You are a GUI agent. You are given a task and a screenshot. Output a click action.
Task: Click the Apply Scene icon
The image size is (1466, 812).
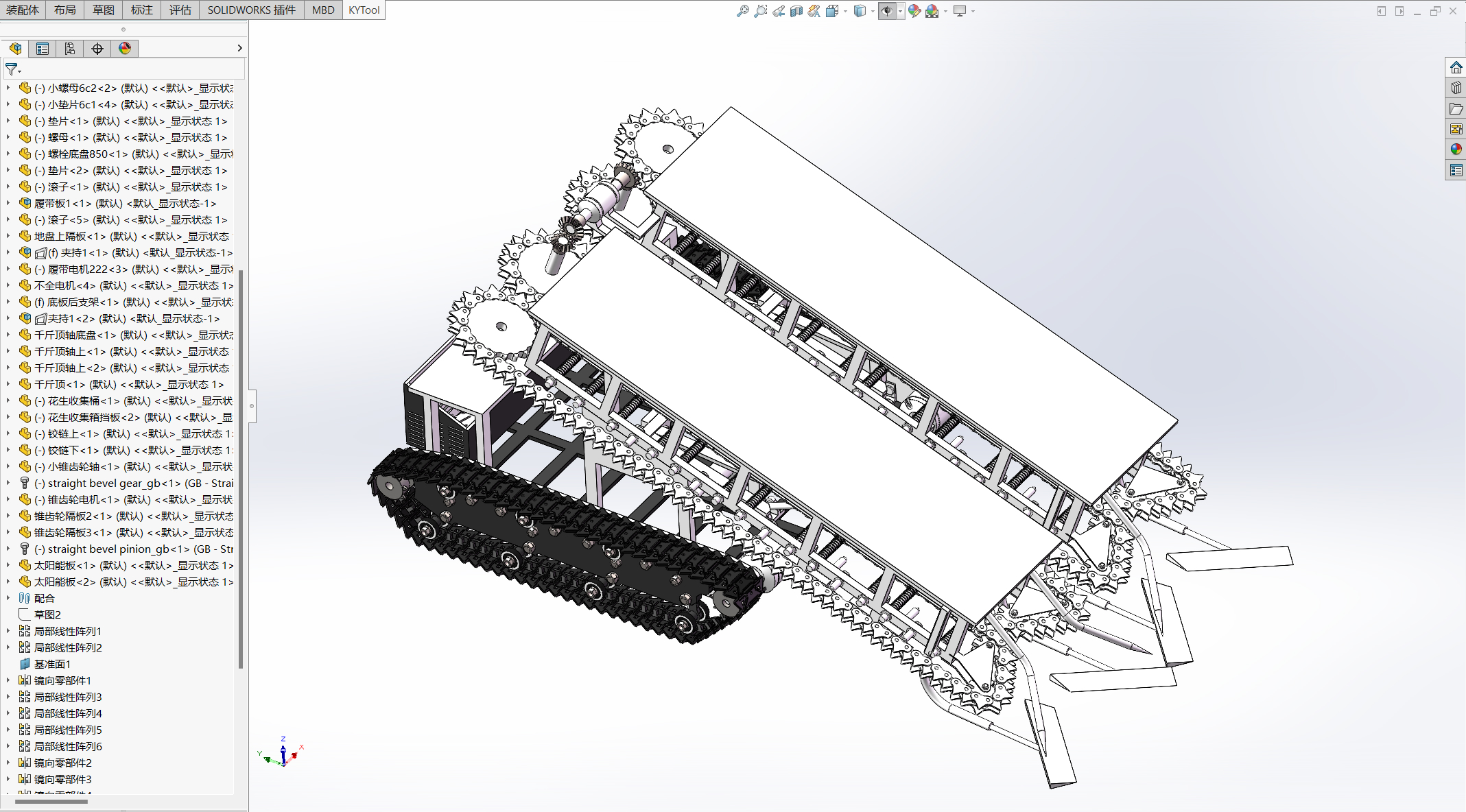click(932, 11)
